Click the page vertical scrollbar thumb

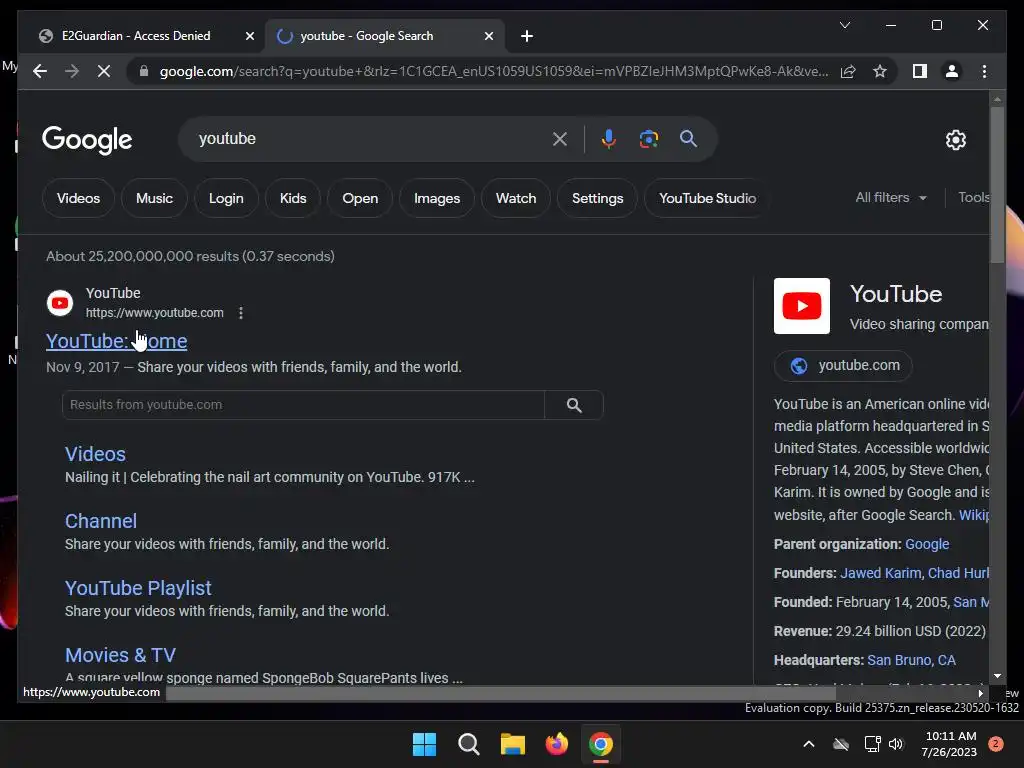(x=997, y=185)
